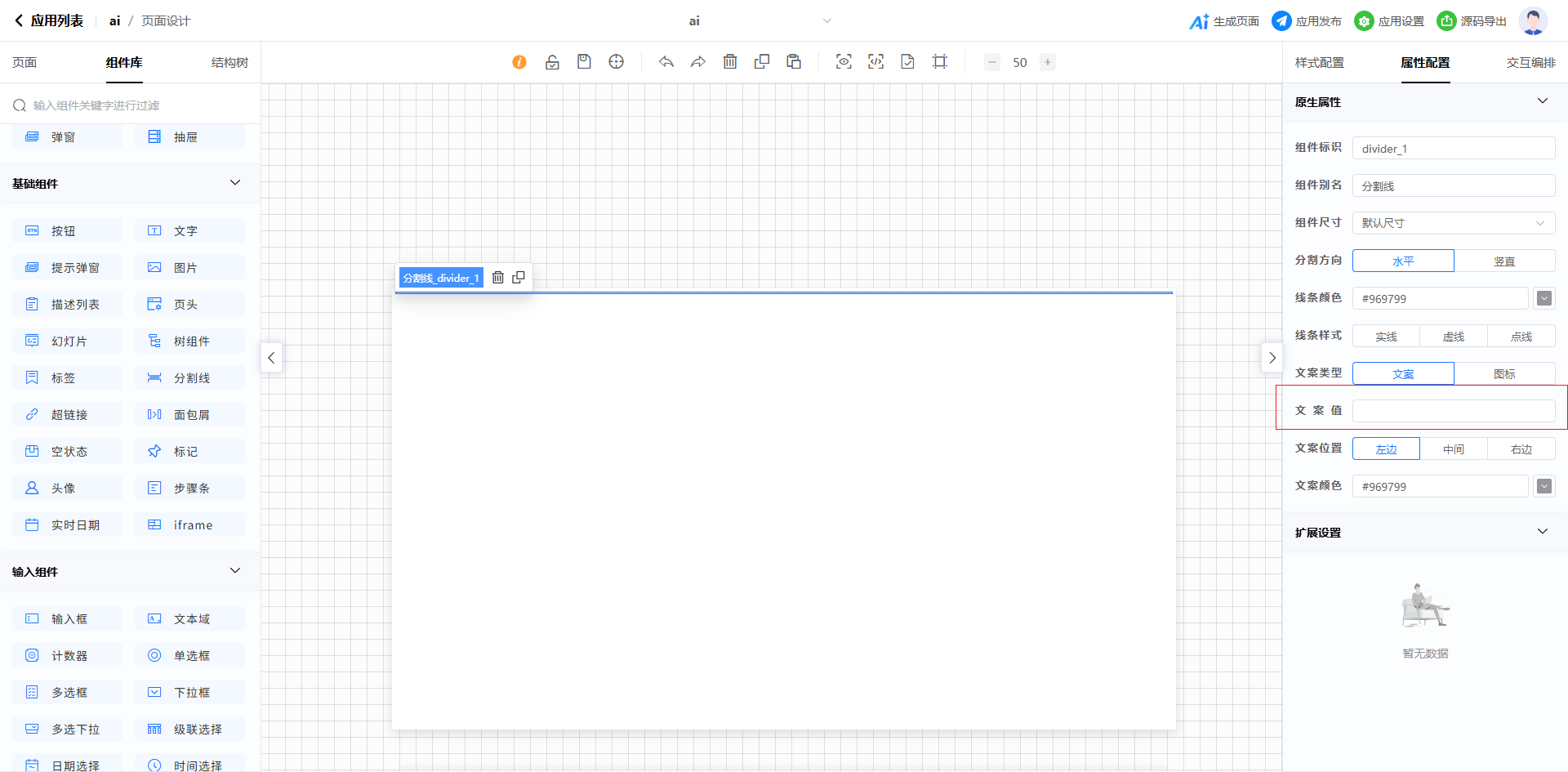Image resolution: width=1568 pixels, height=772 pixels.
Task: Click the undo arrow in toolbar
Action: (666, 62)
